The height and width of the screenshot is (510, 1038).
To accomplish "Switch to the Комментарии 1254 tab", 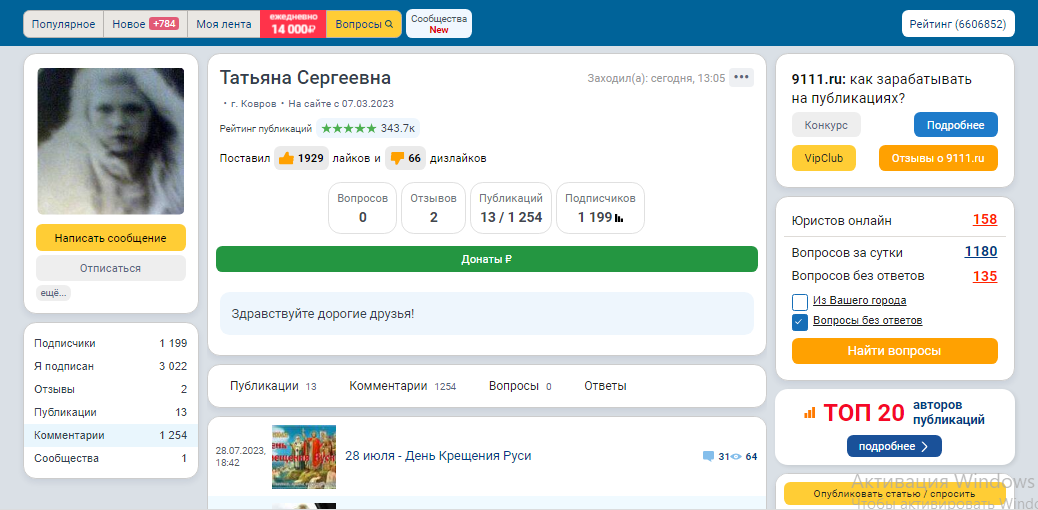I will coord(402,386).
